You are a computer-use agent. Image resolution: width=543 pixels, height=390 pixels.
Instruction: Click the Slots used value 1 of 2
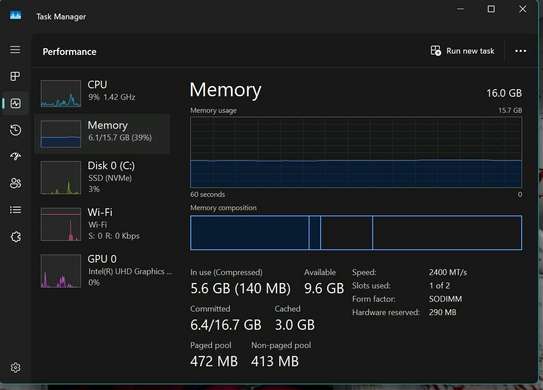[439, 286]
